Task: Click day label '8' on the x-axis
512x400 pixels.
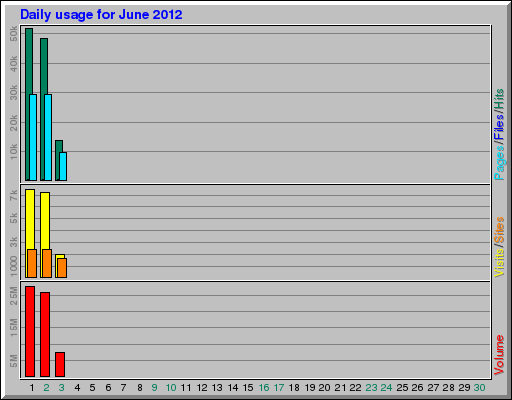Action: [140, 388]
